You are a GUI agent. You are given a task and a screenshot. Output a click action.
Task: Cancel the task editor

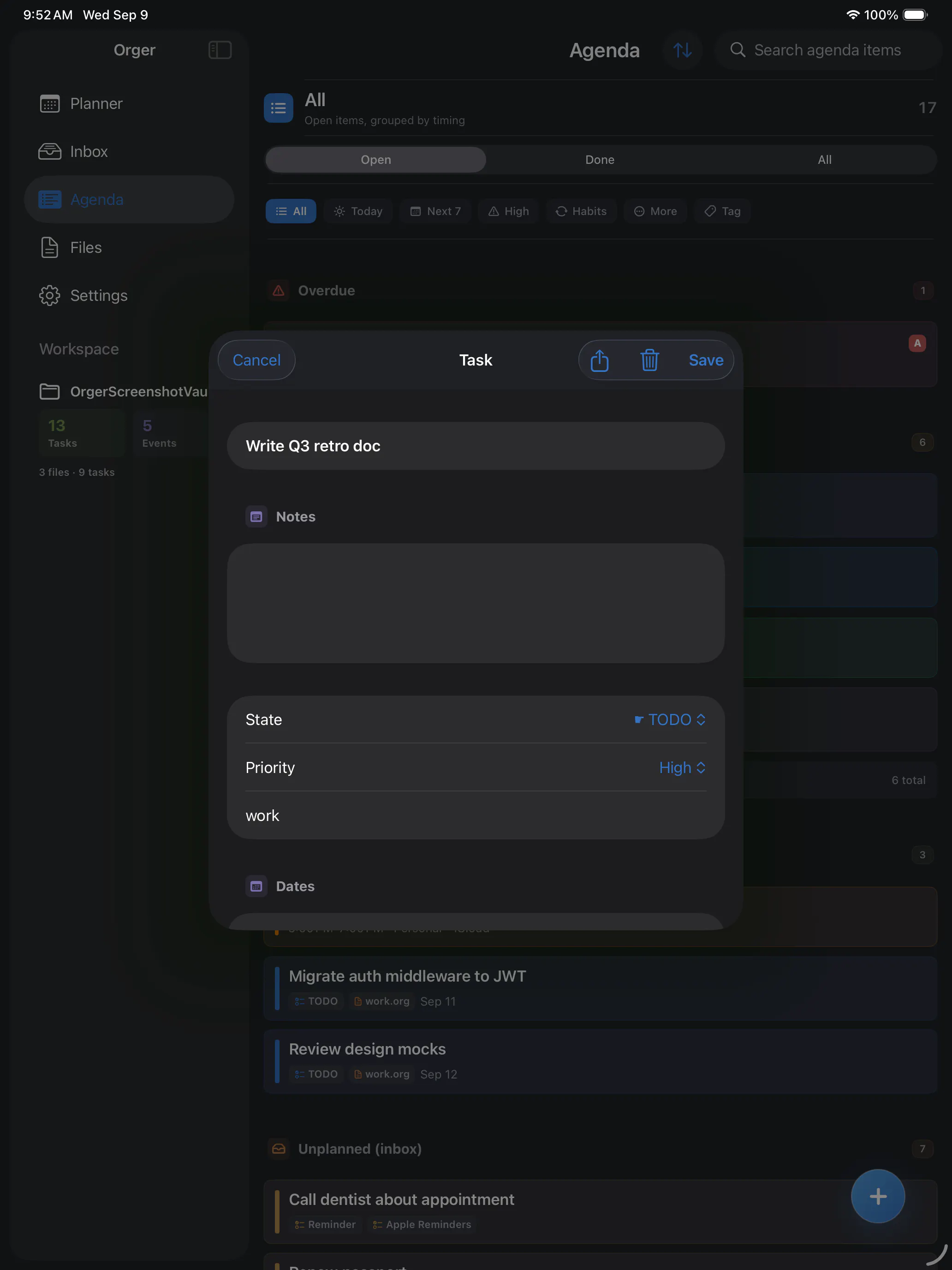tap(256, 360)
